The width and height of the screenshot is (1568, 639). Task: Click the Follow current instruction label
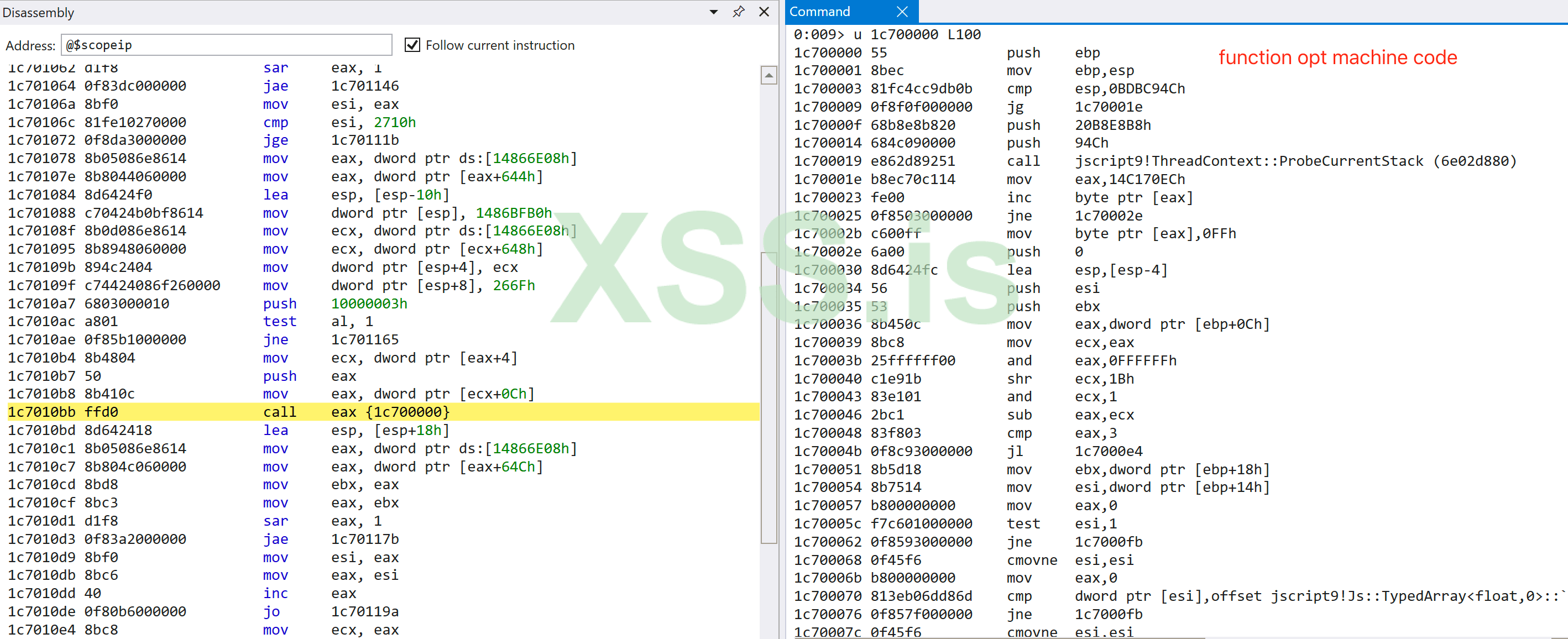pyautogui.click(x=499, y=45)
